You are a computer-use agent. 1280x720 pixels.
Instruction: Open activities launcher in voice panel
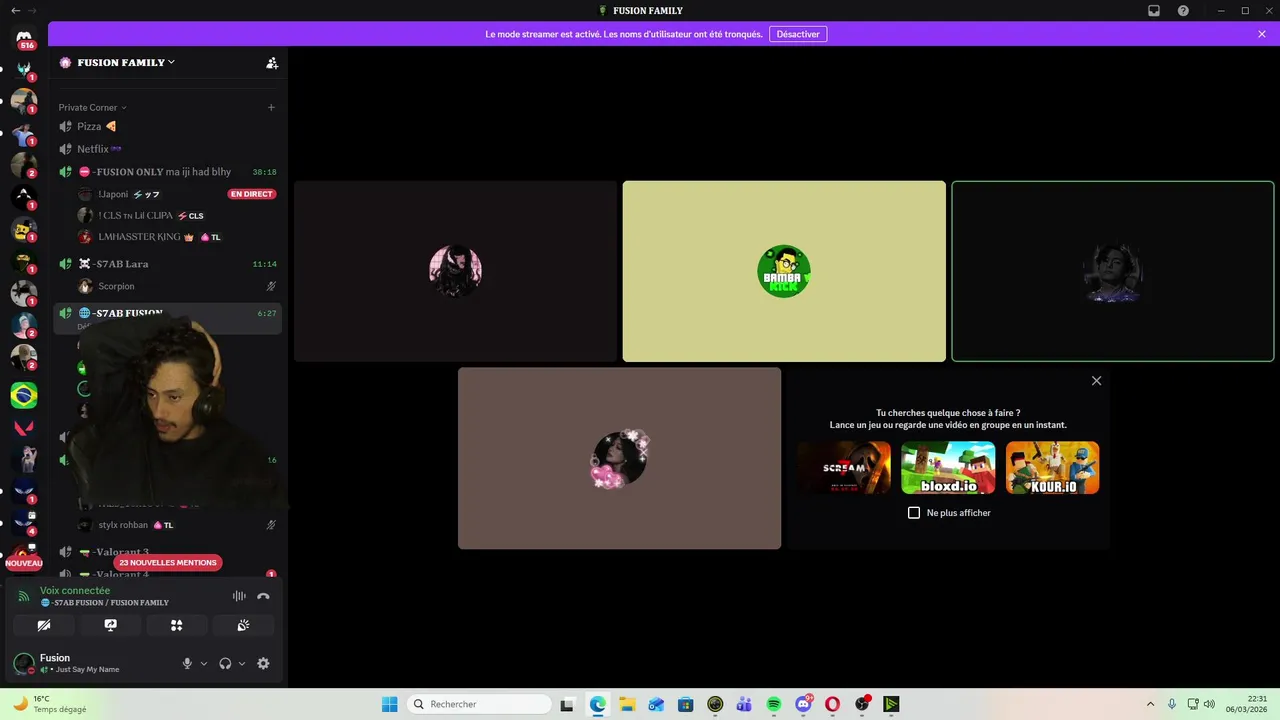176,625
